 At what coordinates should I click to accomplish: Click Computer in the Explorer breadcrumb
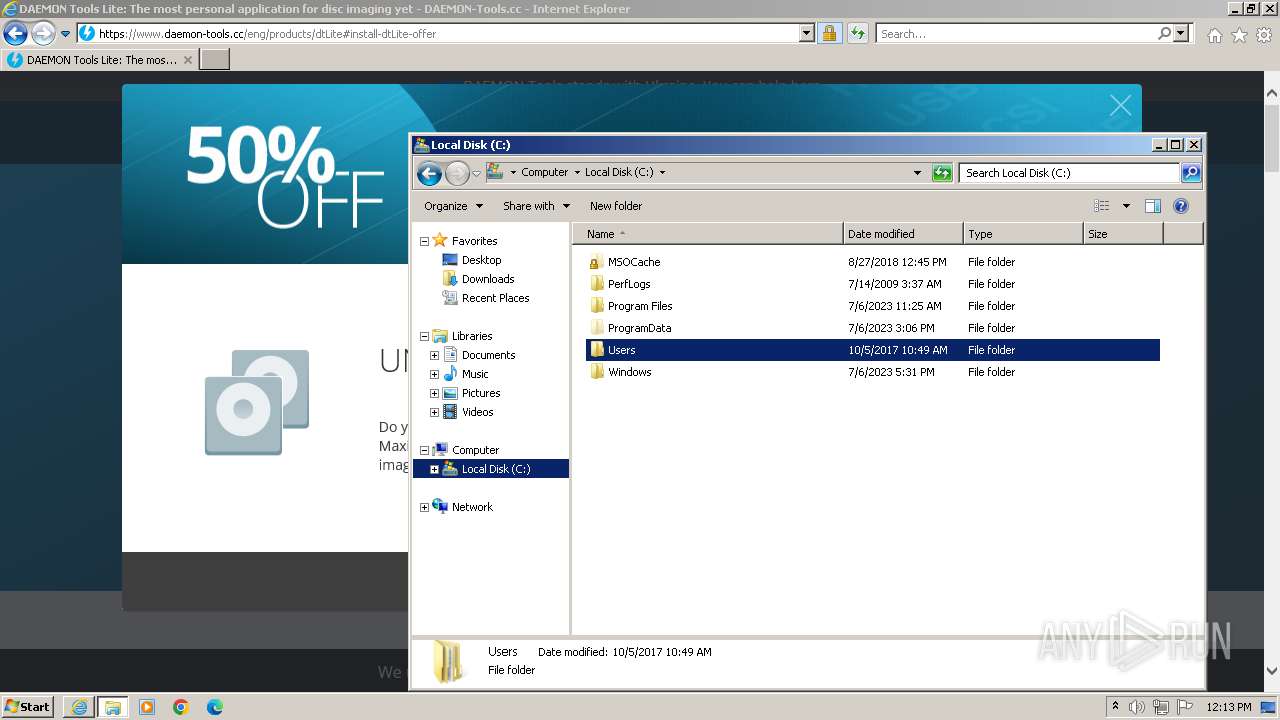tap(544, 173)
